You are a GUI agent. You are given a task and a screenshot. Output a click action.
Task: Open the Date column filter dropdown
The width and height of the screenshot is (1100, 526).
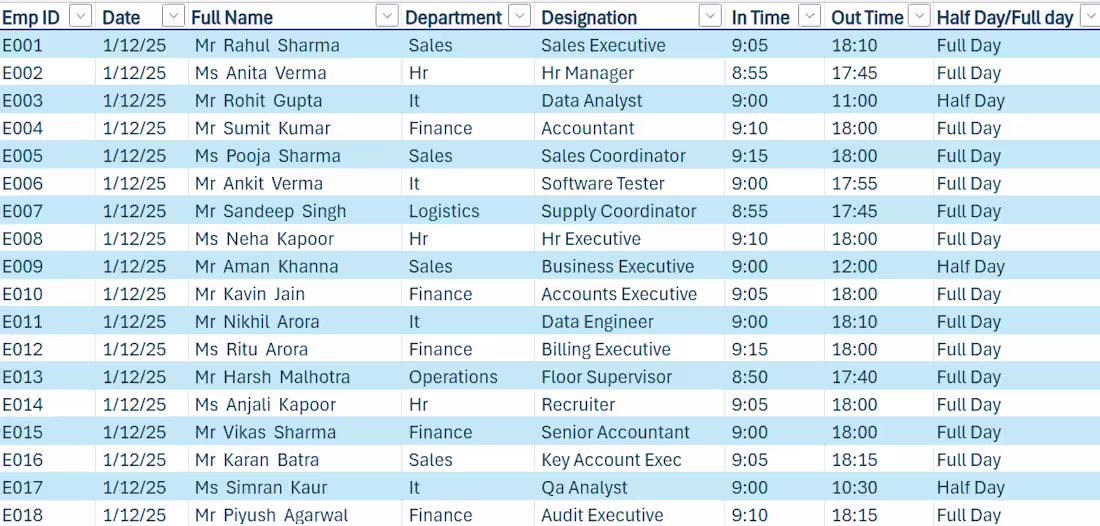tap(173, 16)
